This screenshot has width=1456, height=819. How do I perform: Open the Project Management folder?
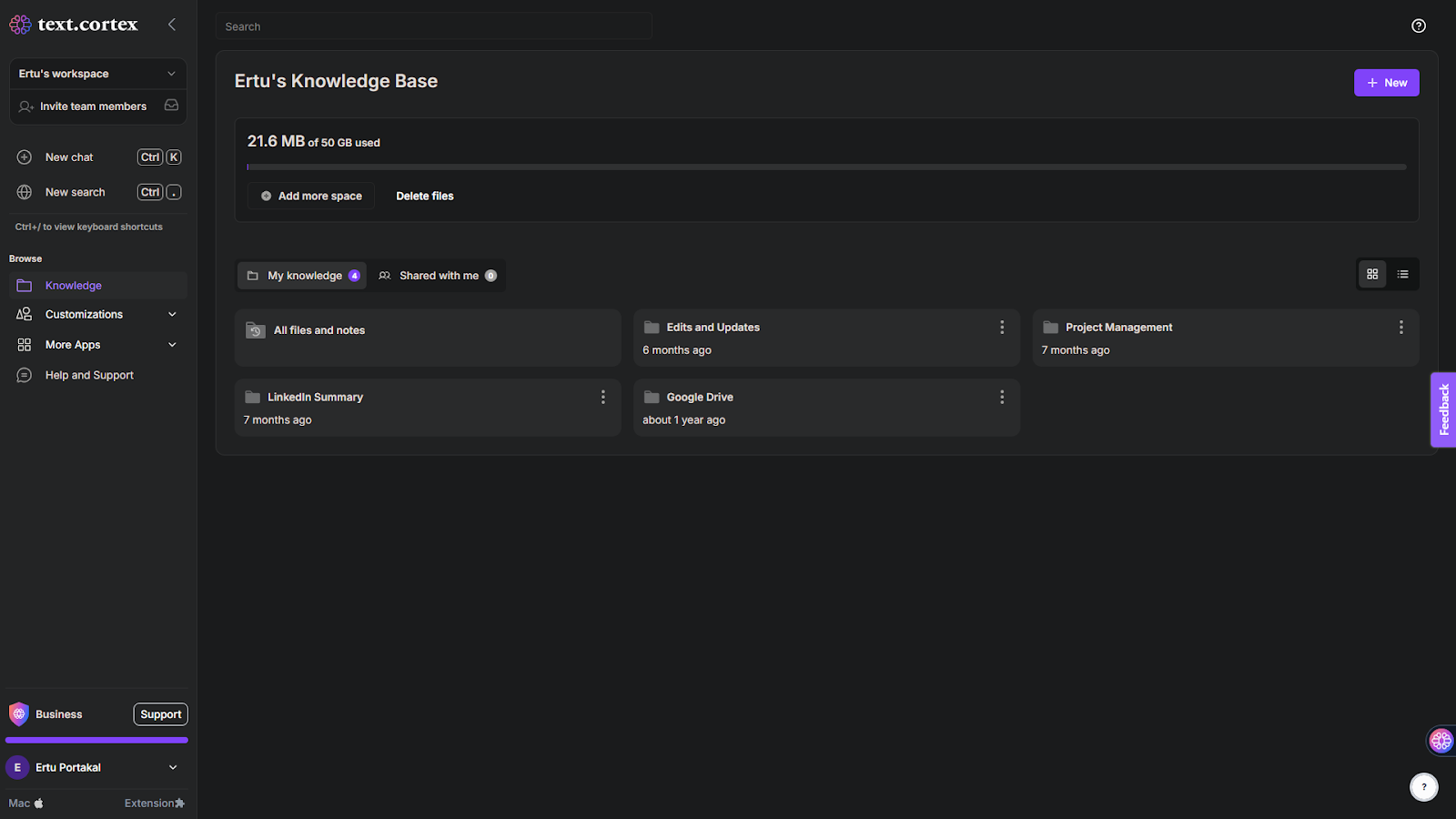click(1226, 338)
